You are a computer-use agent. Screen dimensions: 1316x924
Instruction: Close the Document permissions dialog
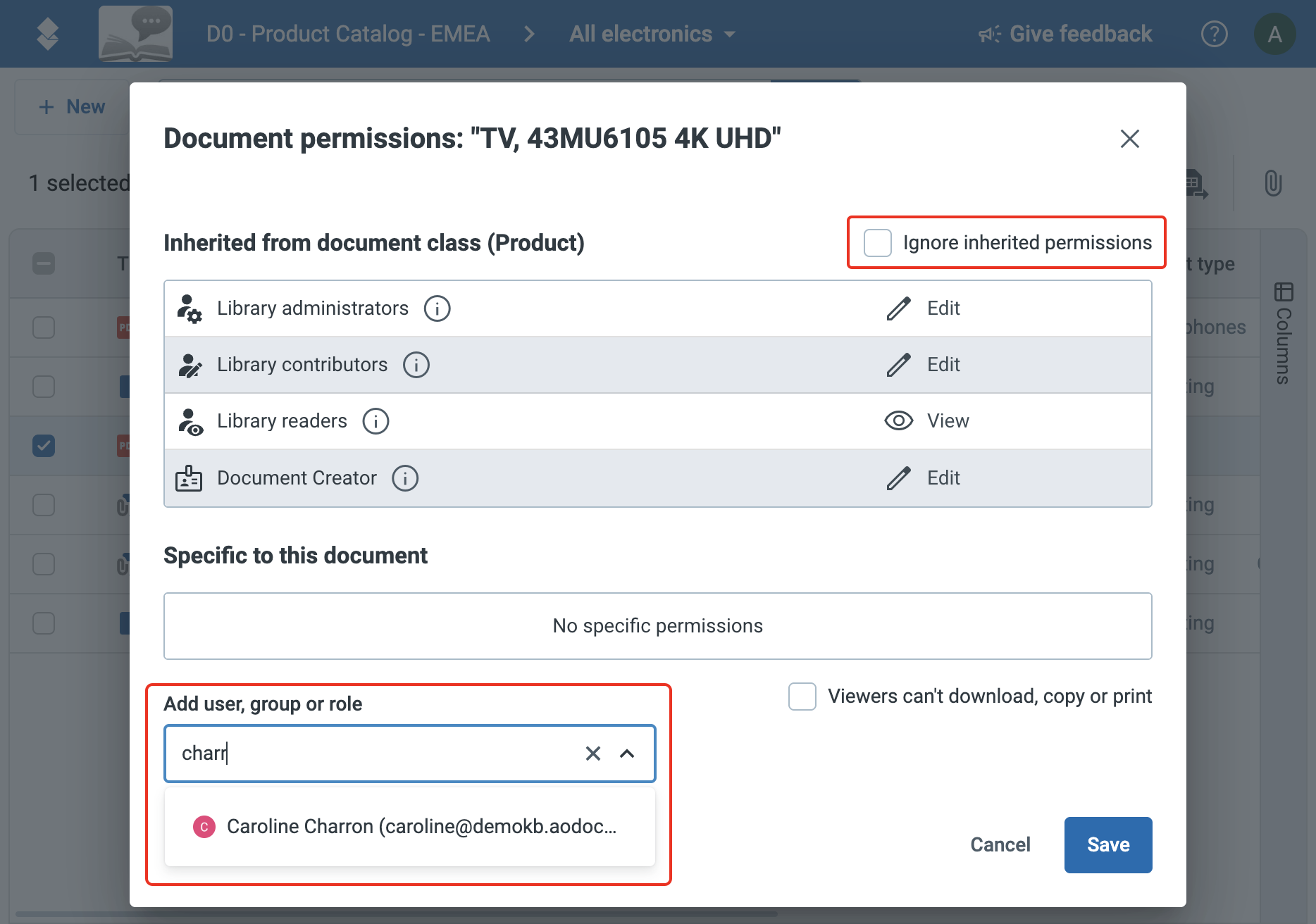click(x=1129, y=139)
